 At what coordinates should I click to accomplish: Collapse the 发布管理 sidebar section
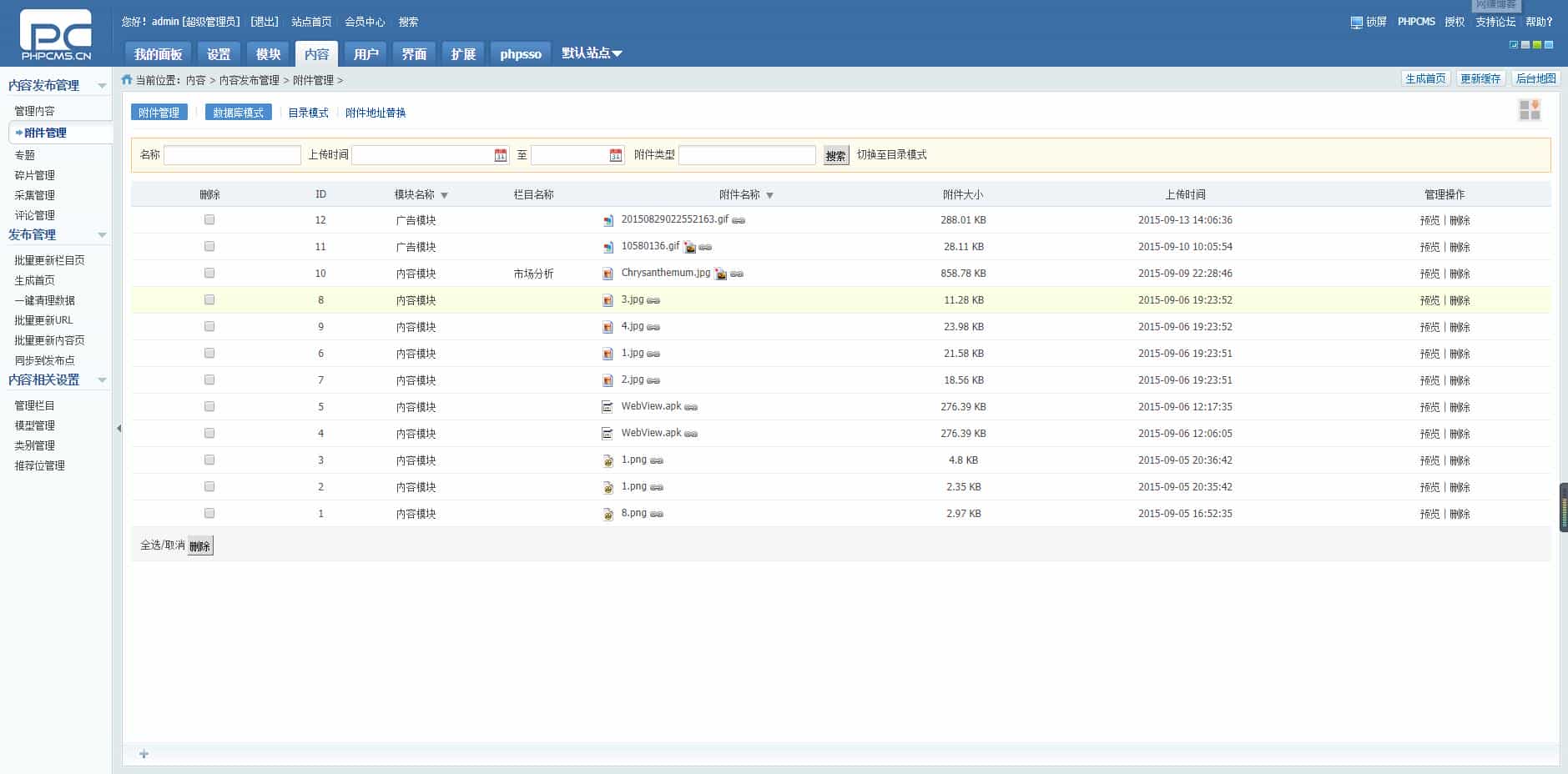(103, 234)
